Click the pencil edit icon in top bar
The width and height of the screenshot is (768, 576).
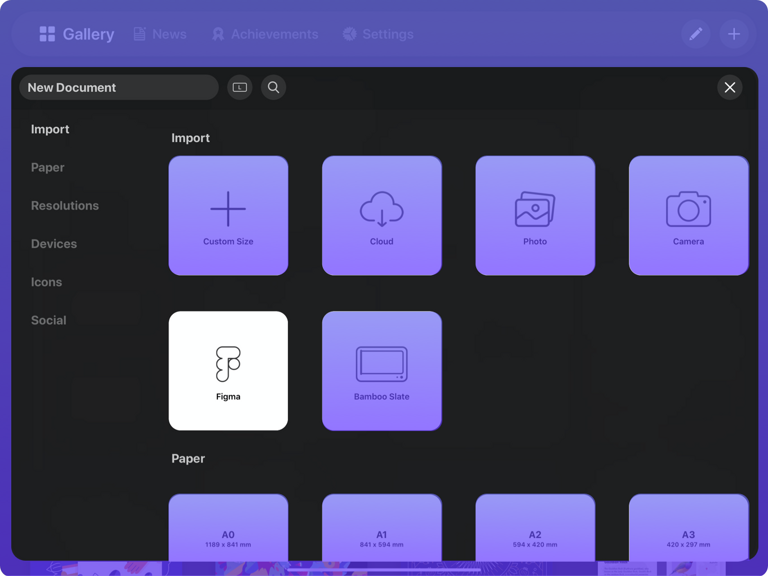tap(696, 34)
